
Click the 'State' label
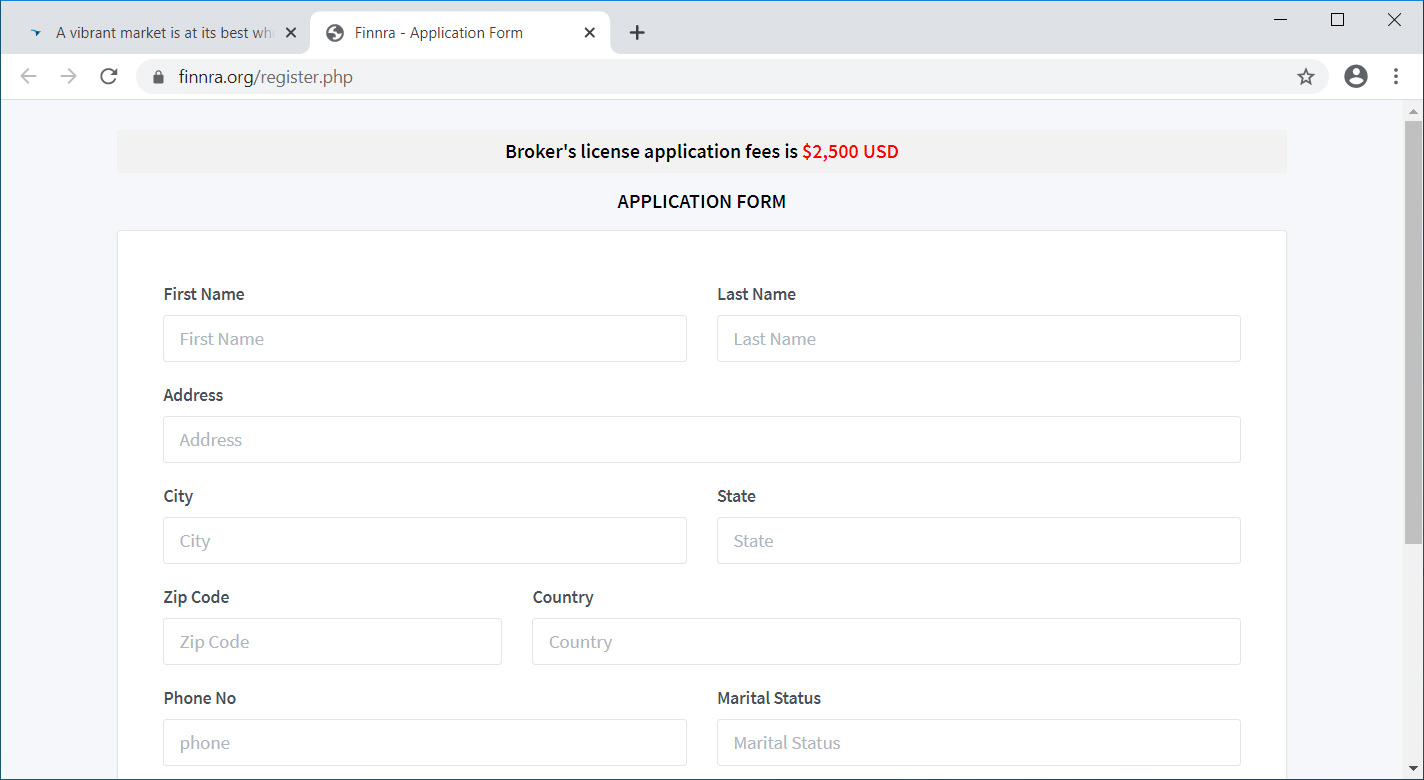pos(736,496)
